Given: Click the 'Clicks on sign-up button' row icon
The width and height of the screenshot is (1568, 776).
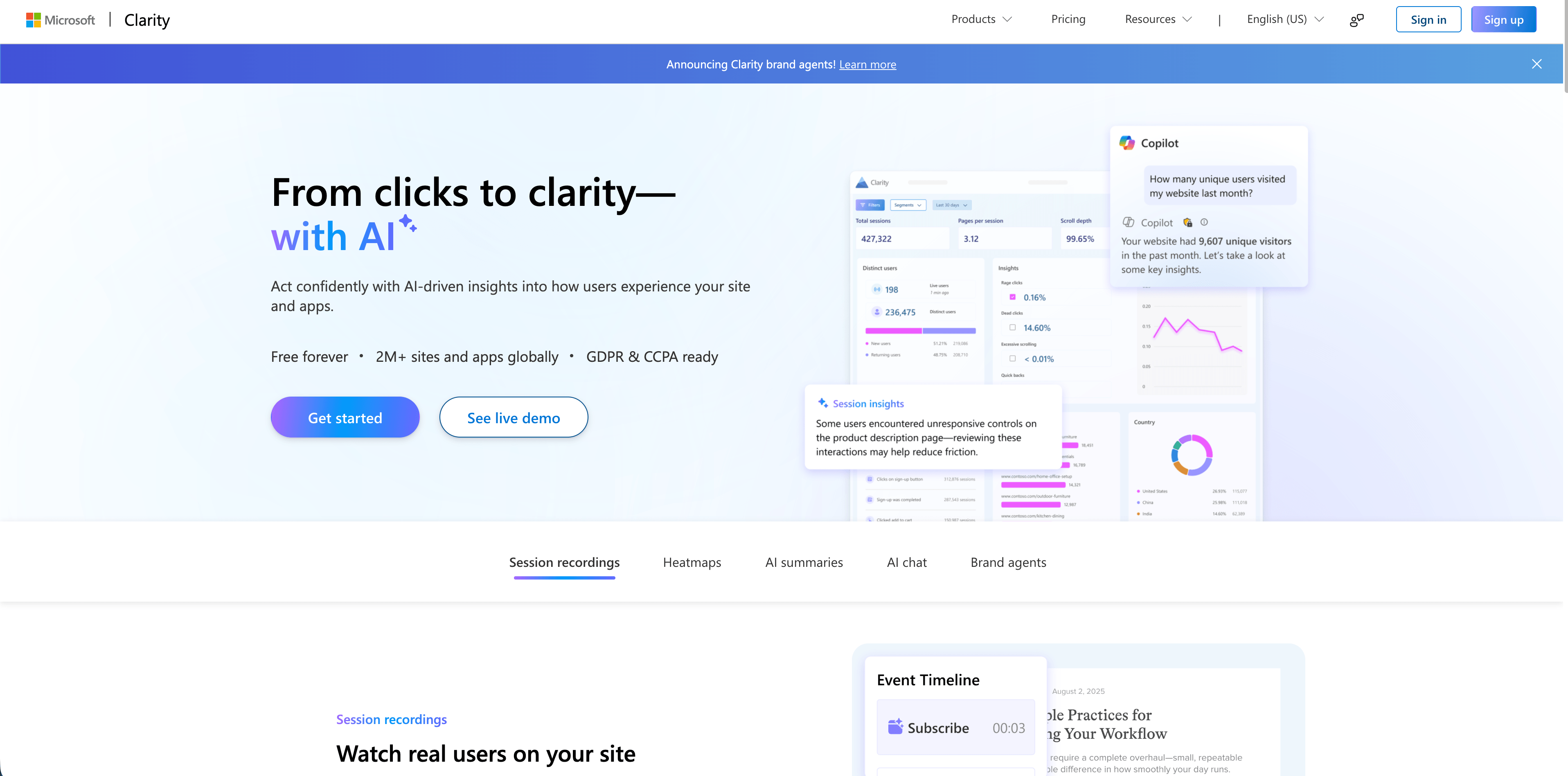Looking at the screenshot, I should 869,479.
